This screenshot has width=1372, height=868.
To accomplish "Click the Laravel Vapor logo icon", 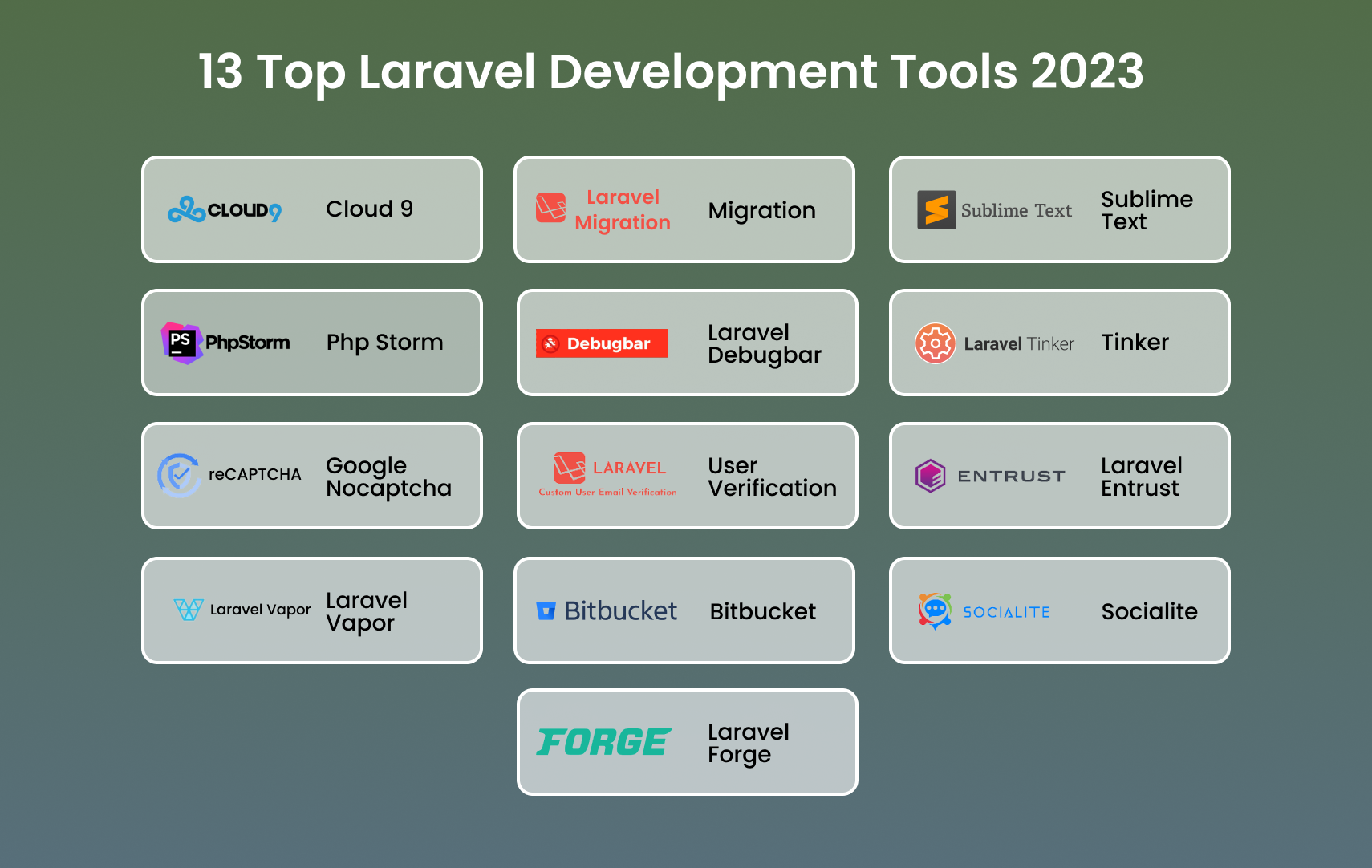I will (189, 610).
